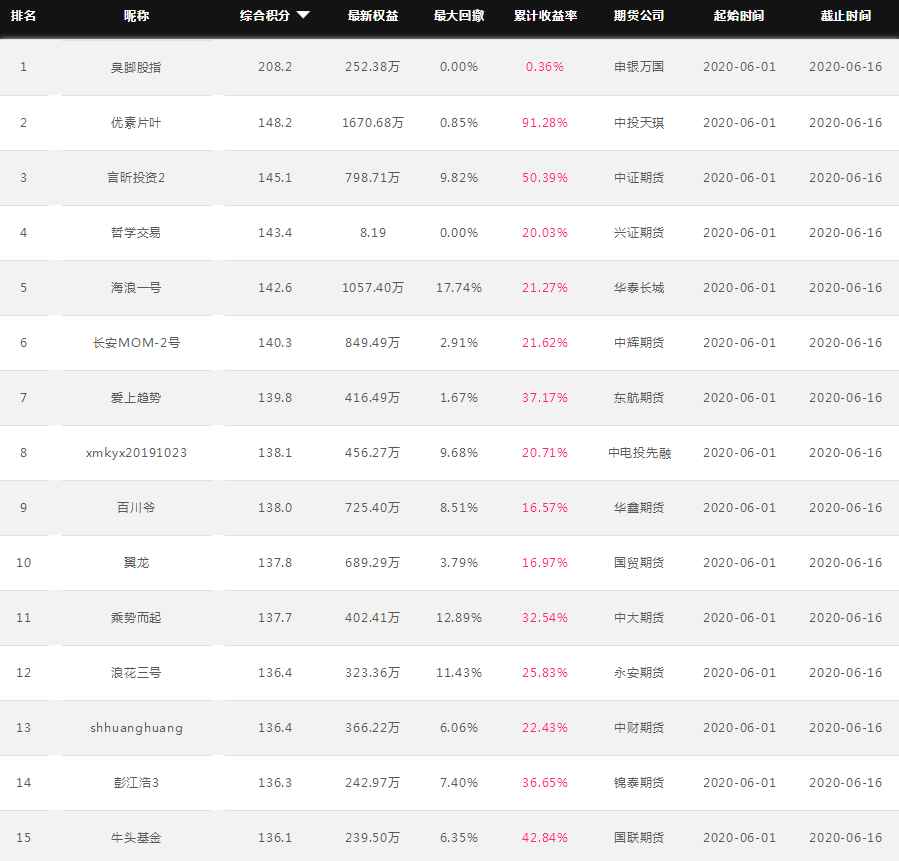
Task: Click the 截止时间 column header
Action: 846,15
